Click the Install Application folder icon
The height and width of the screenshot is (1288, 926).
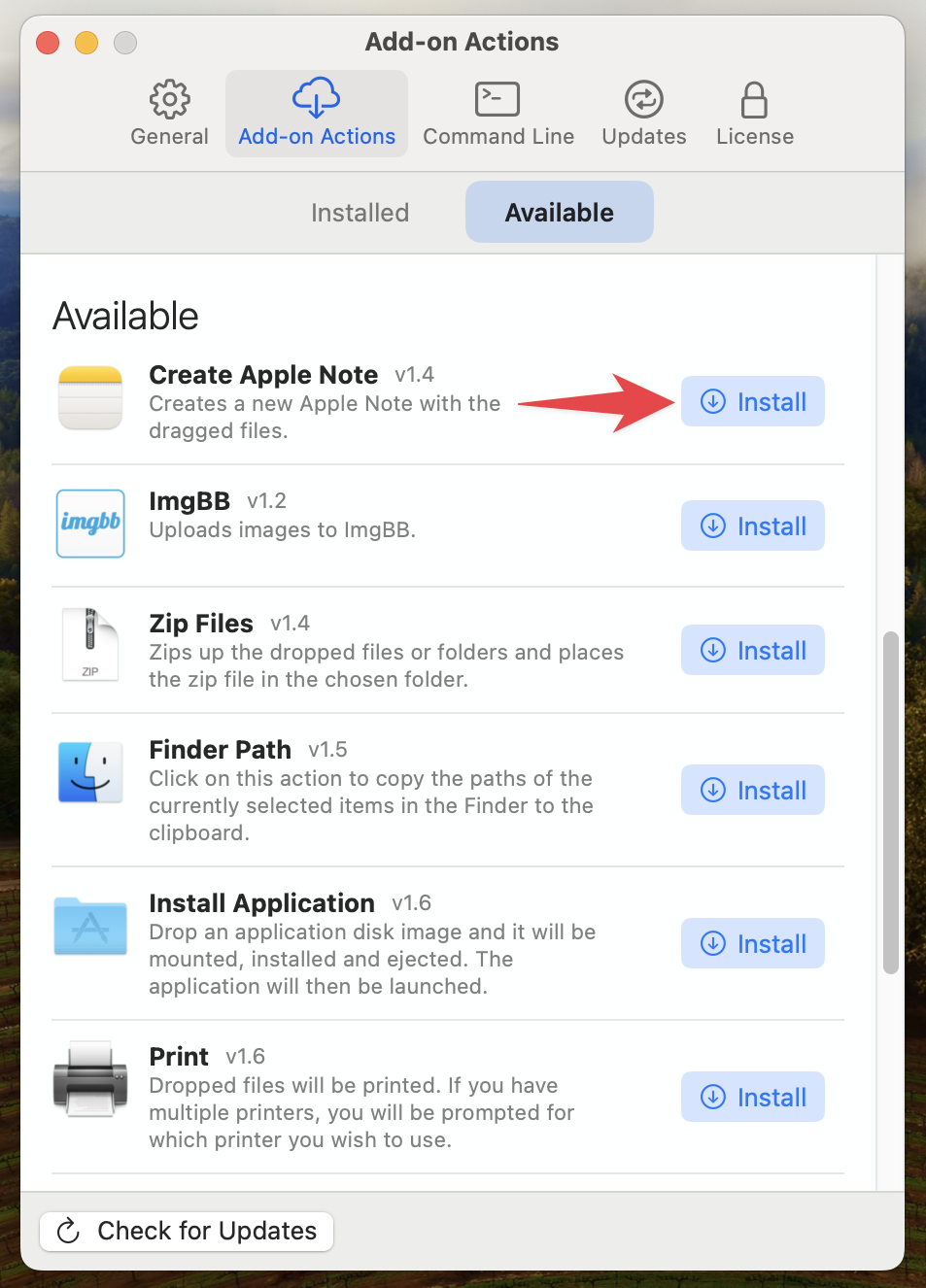[x=90, y=926]
